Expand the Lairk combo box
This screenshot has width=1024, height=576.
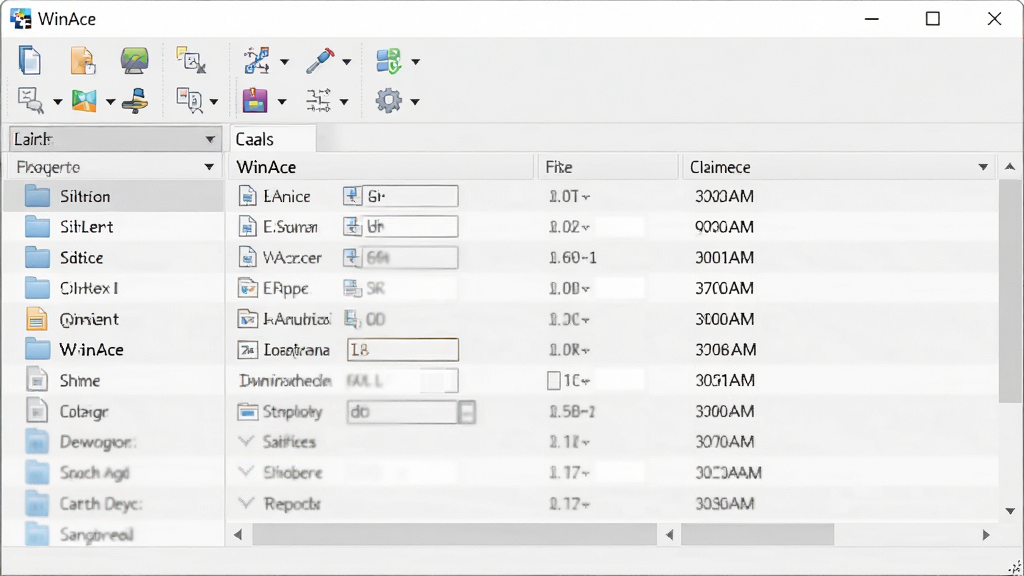[210, 139]
